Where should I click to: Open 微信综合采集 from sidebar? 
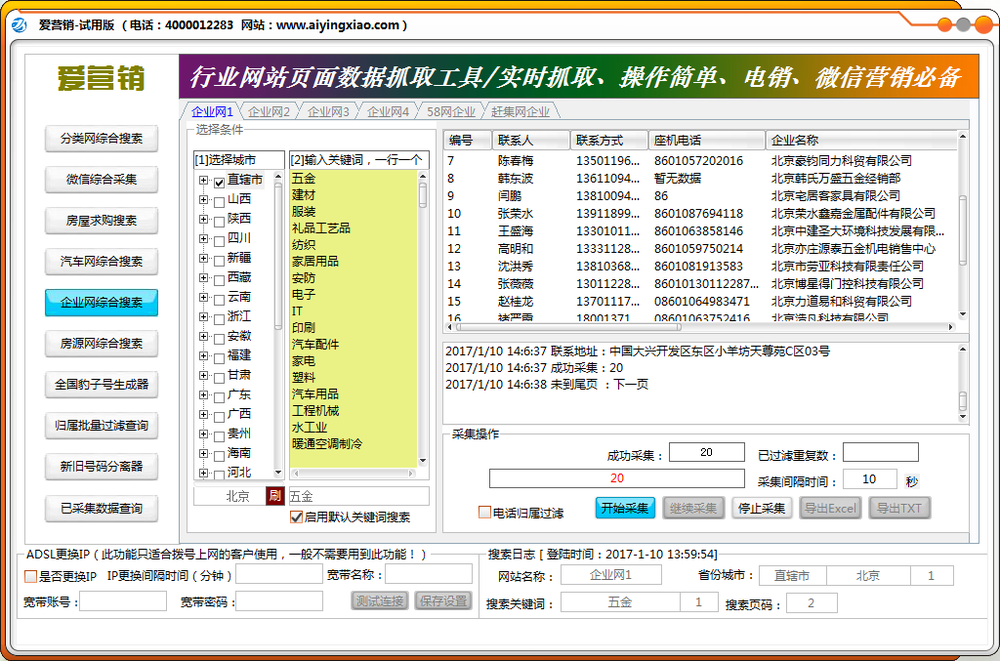tap(101, 179)
